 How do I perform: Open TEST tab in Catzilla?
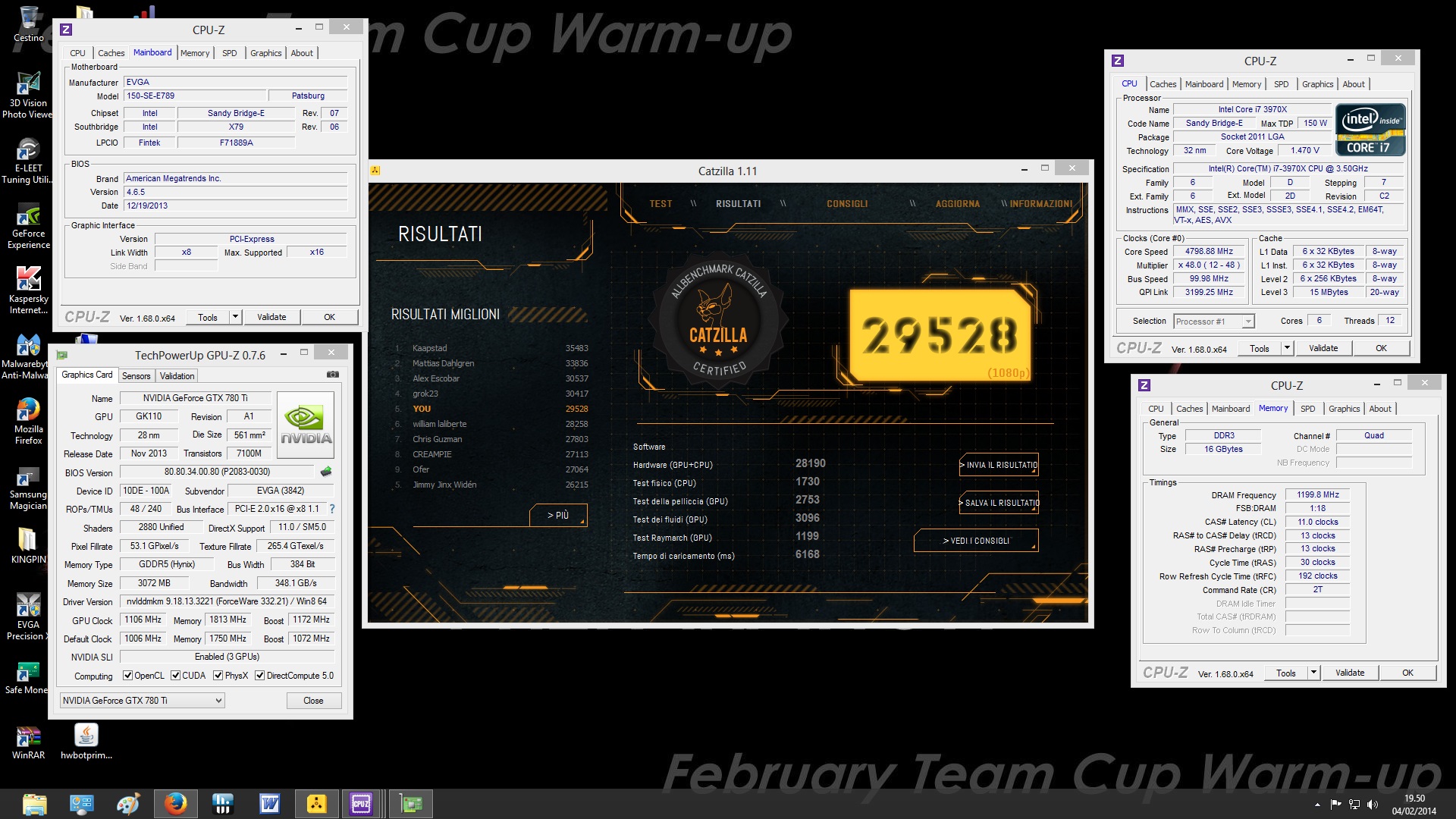(661, 204)
